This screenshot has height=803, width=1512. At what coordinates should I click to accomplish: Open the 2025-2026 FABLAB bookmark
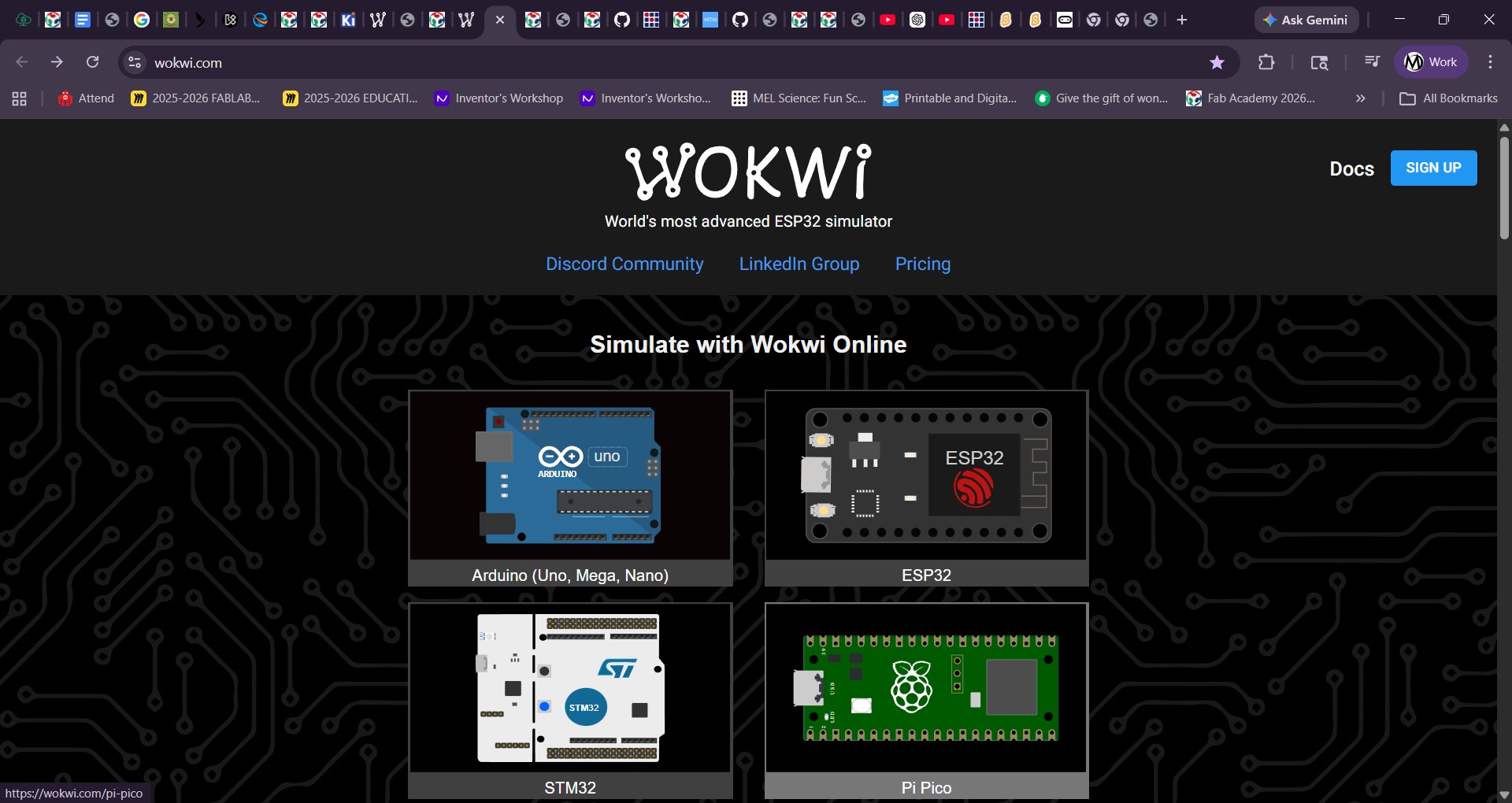point(195,98)
